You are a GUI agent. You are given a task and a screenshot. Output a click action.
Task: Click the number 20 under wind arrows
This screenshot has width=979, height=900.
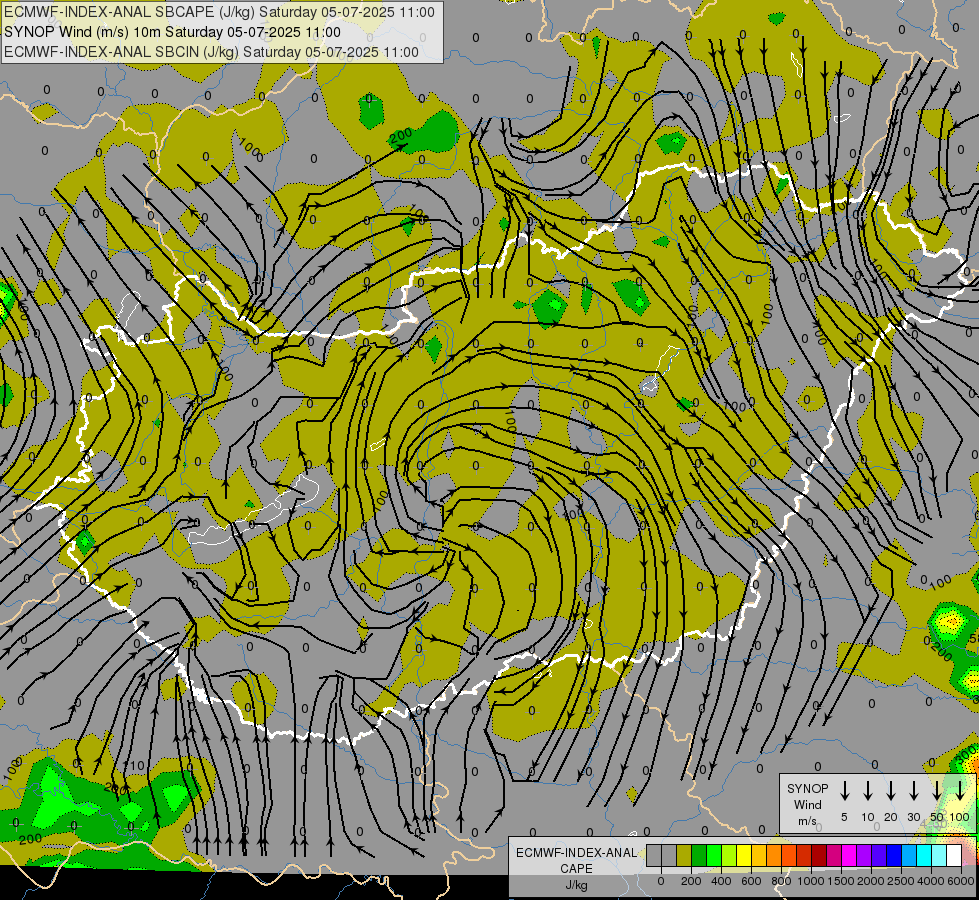point(891,817)
